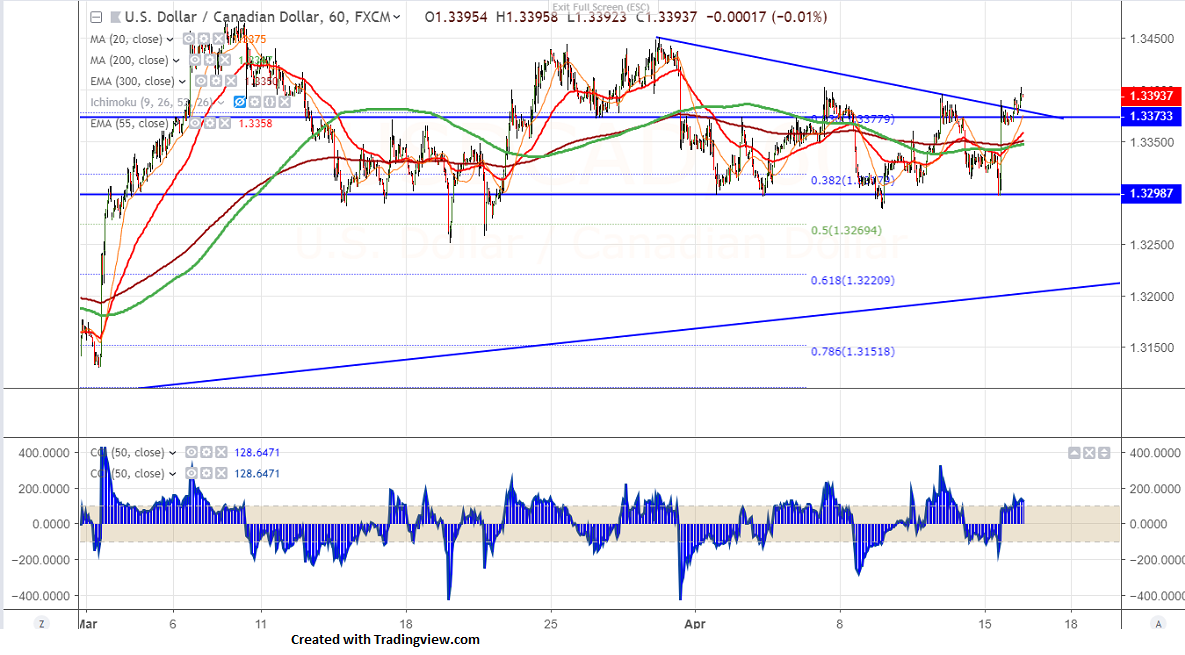Delete the EMA (55, close) indicator
The height and width of the screenshot is (655, 1185).
pos(224,123)
